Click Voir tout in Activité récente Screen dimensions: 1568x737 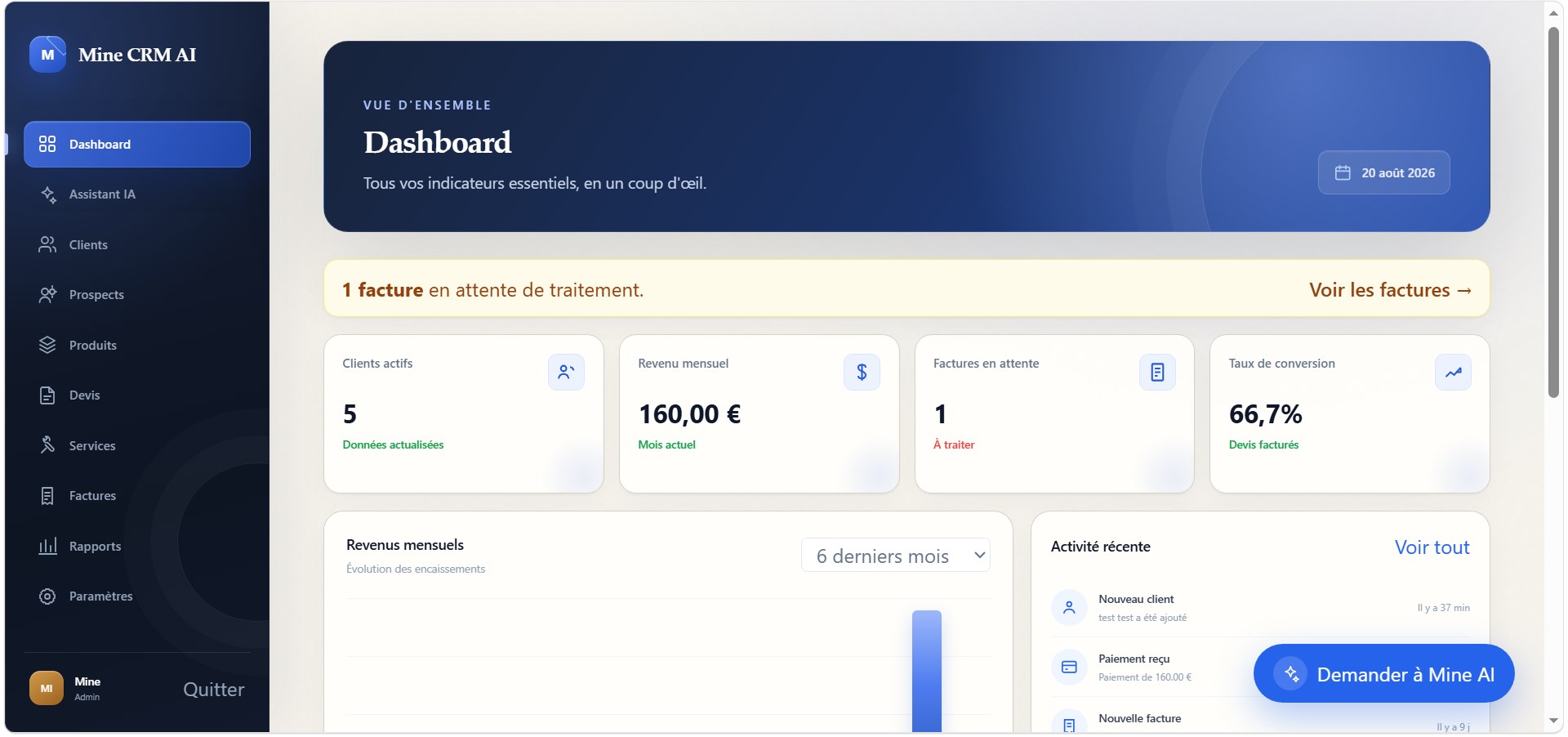pyautogui.click(x=1432, y=547)
